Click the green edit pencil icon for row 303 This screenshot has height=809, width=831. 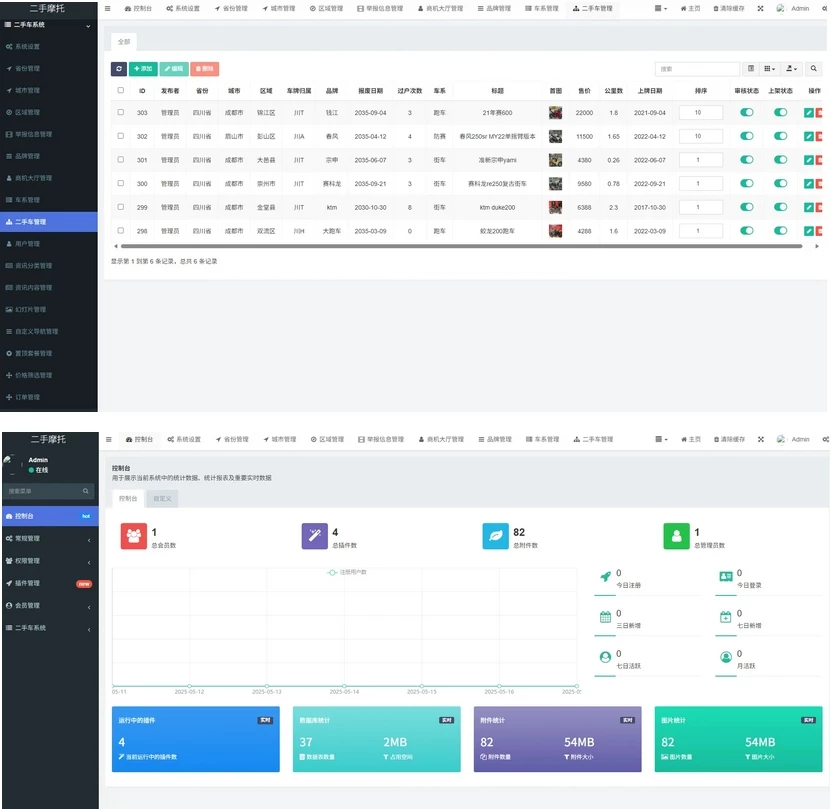(808, 113)
